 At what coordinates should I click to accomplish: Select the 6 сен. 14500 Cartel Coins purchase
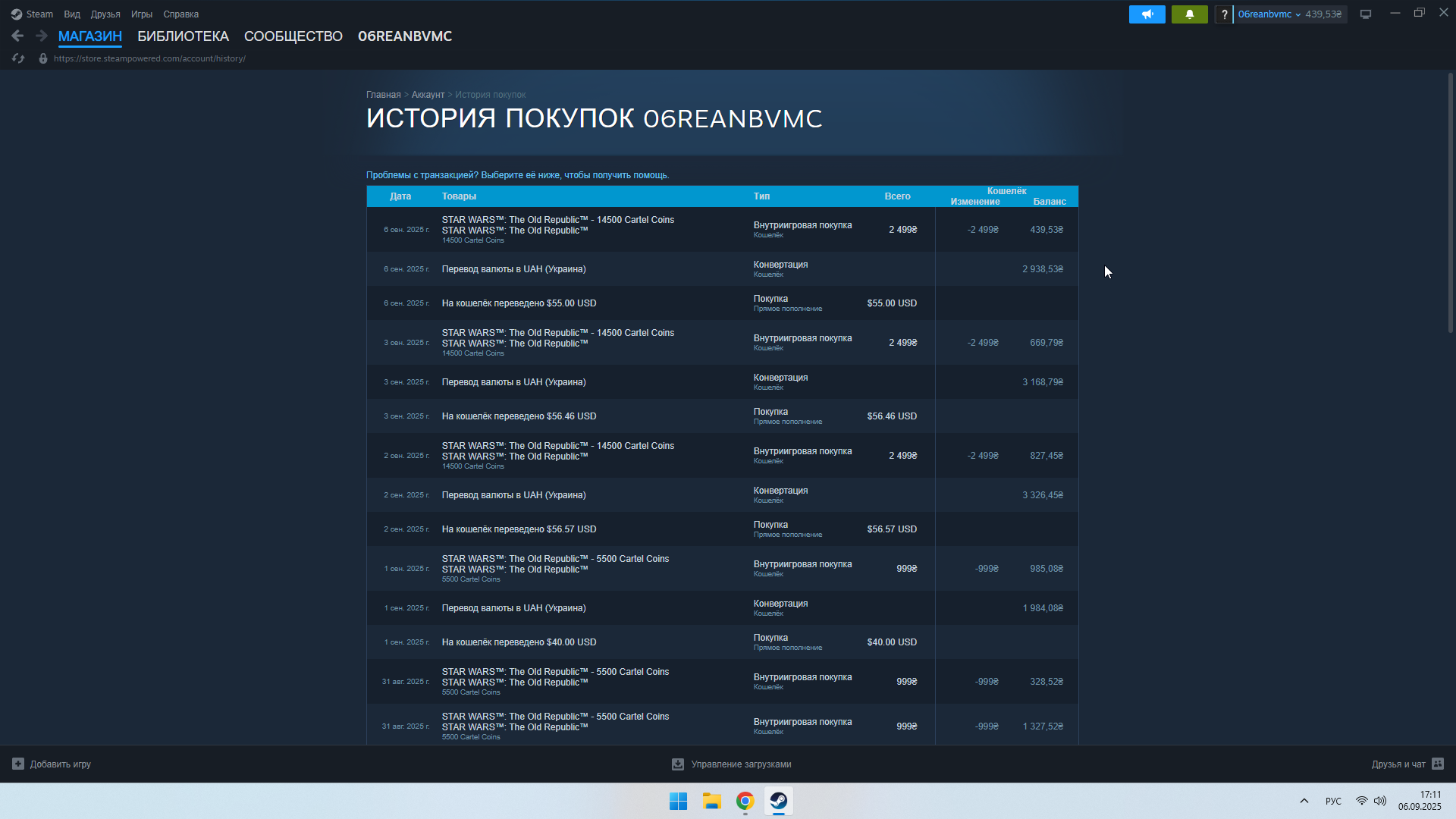(722, 230)
